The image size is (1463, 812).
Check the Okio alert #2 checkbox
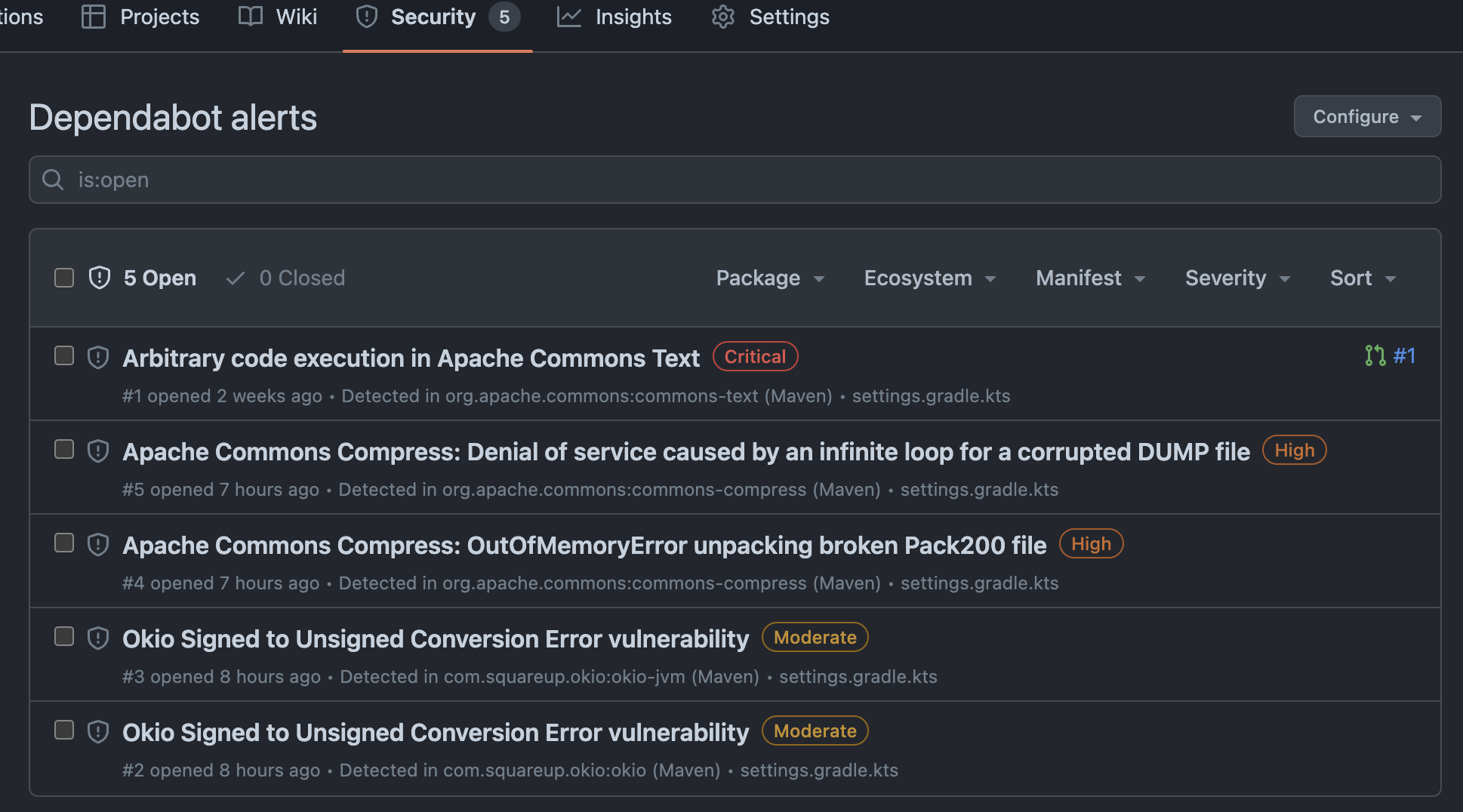pyautogui.click(x=64, y=730)
